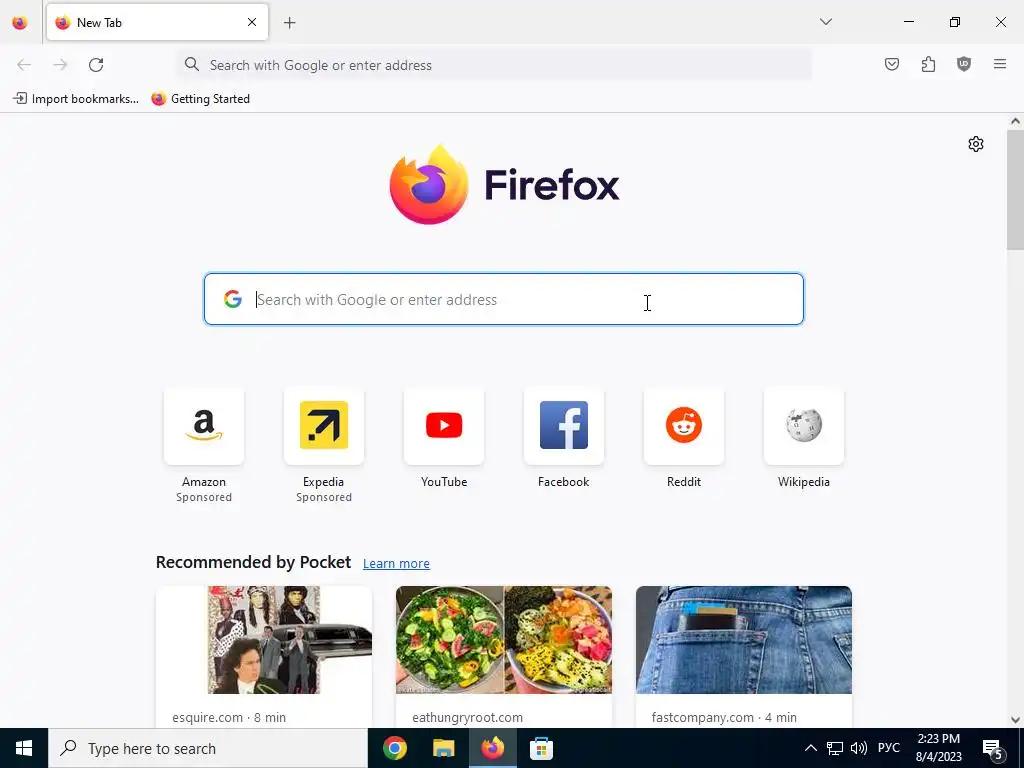Open uBlock Origin shield icon
The height and width of the screenshot is (768, 1024).
pyautogui.click(x=964, y=64)
